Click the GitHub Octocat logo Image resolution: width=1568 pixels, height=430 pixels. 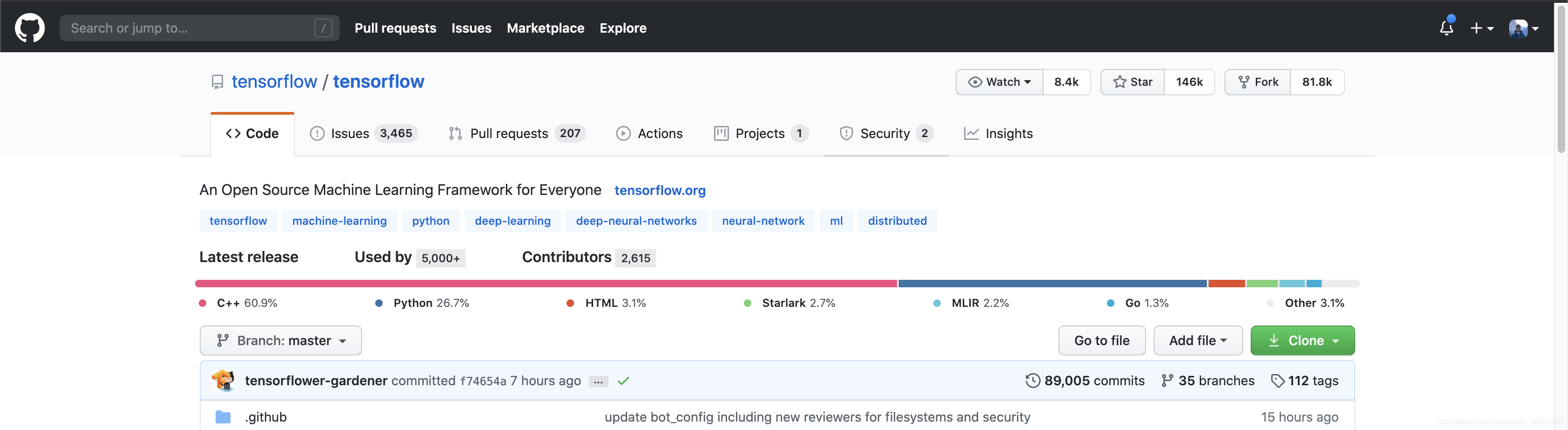tap(30, 28)
